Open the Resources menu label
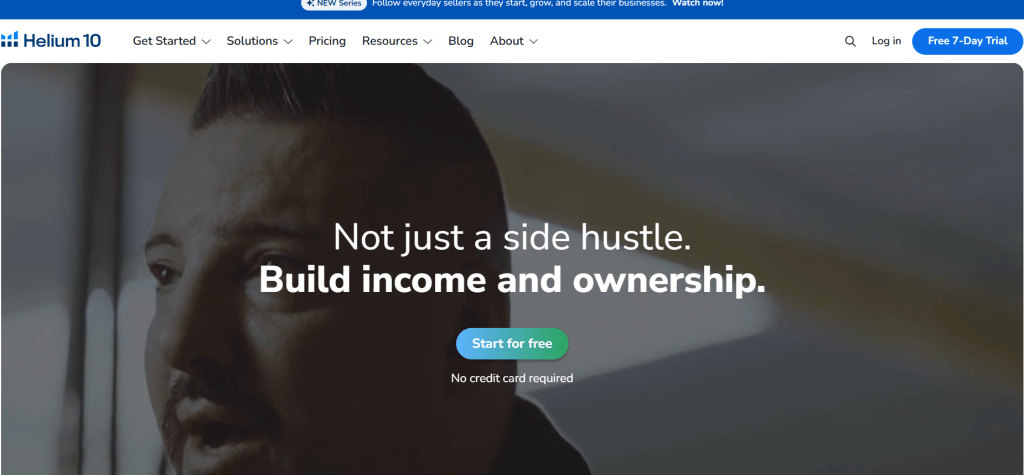This screenshot has width=1024, height=475. [x=390, y=41]
